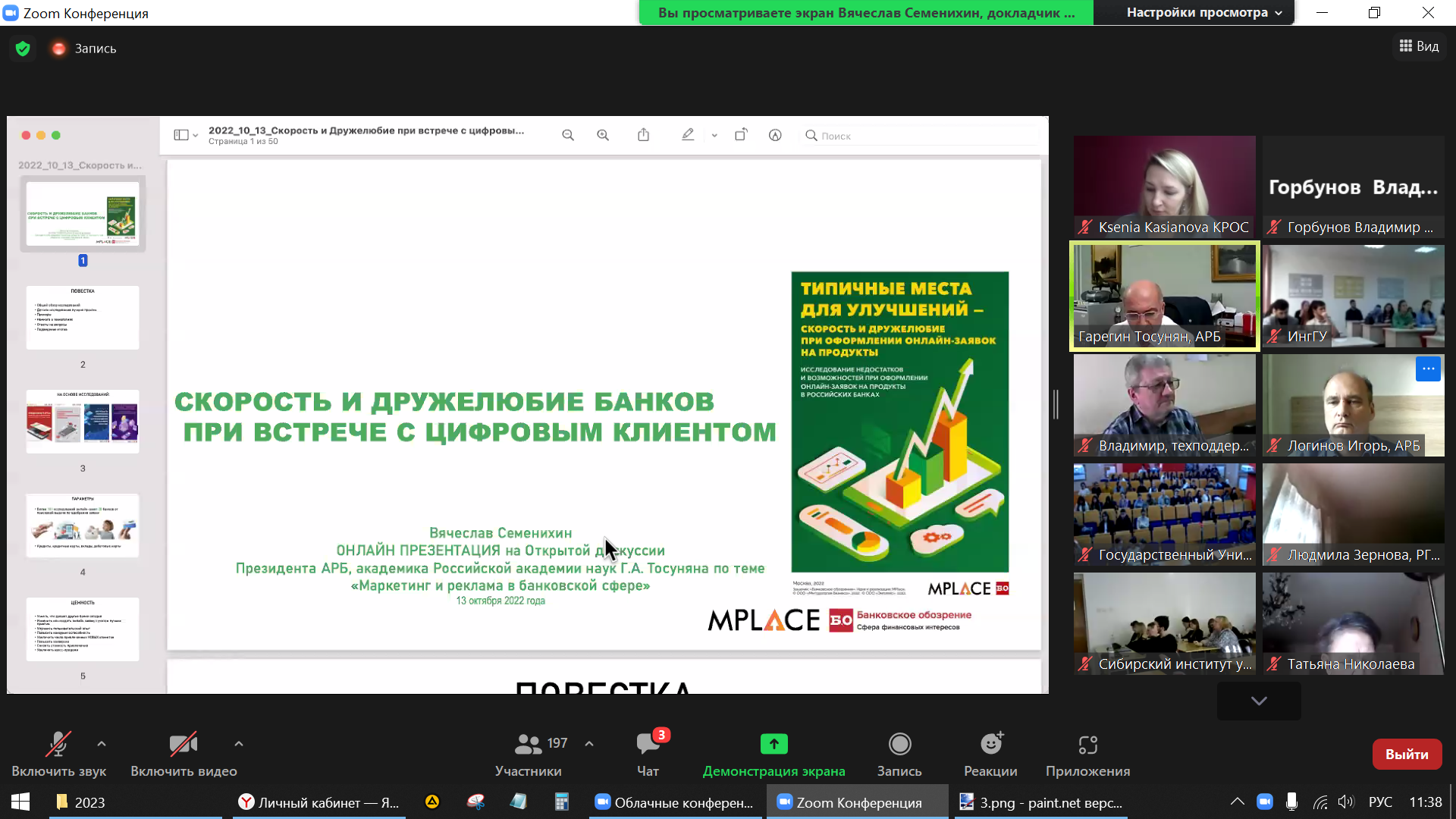
Task: Open the Участники panel
Action: click(529, 755)
